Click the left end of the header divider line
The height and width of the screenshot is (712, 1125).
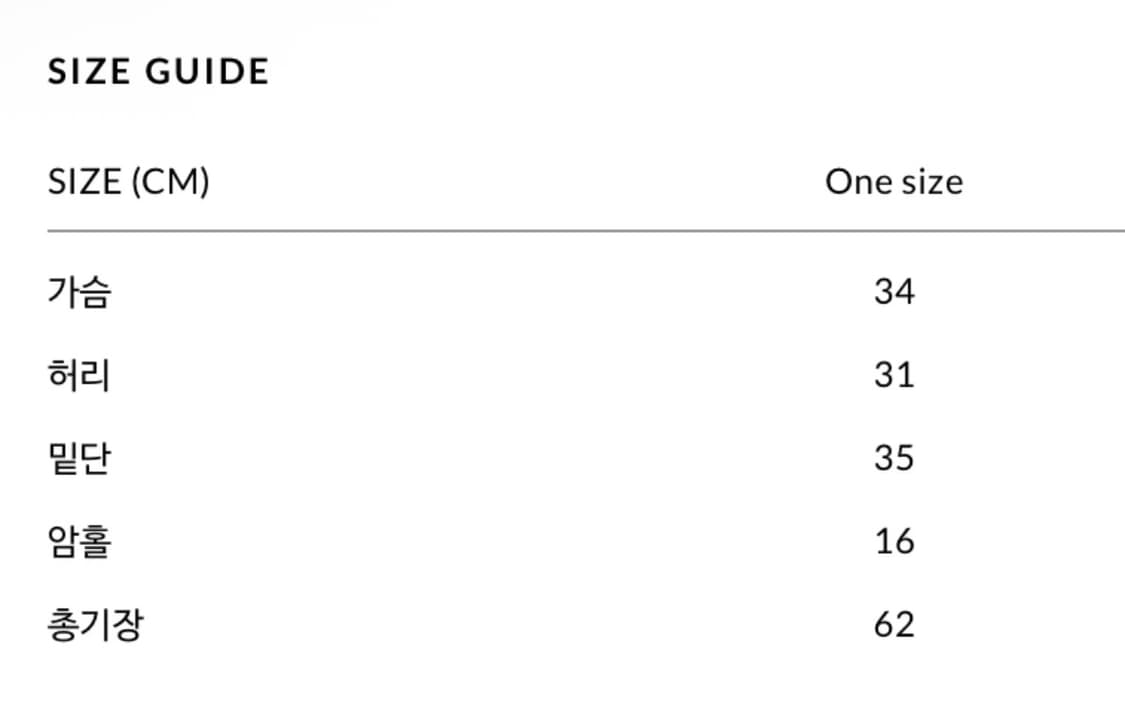click(x=52, y=231)
